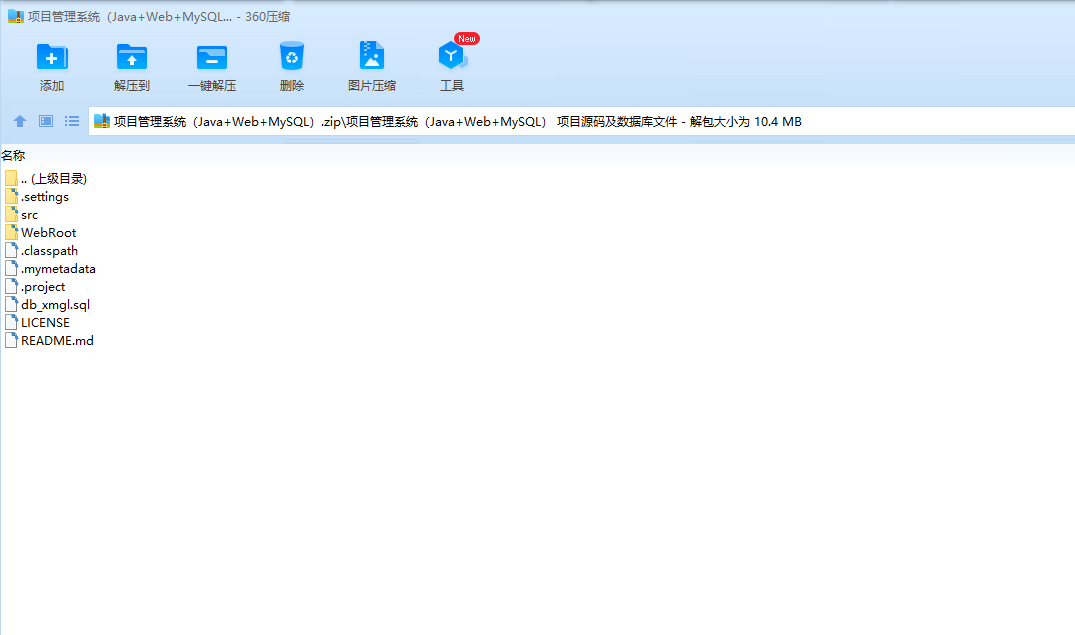Click the folder icon beside .settings
1075x635 pixels.
pos(11,197)
